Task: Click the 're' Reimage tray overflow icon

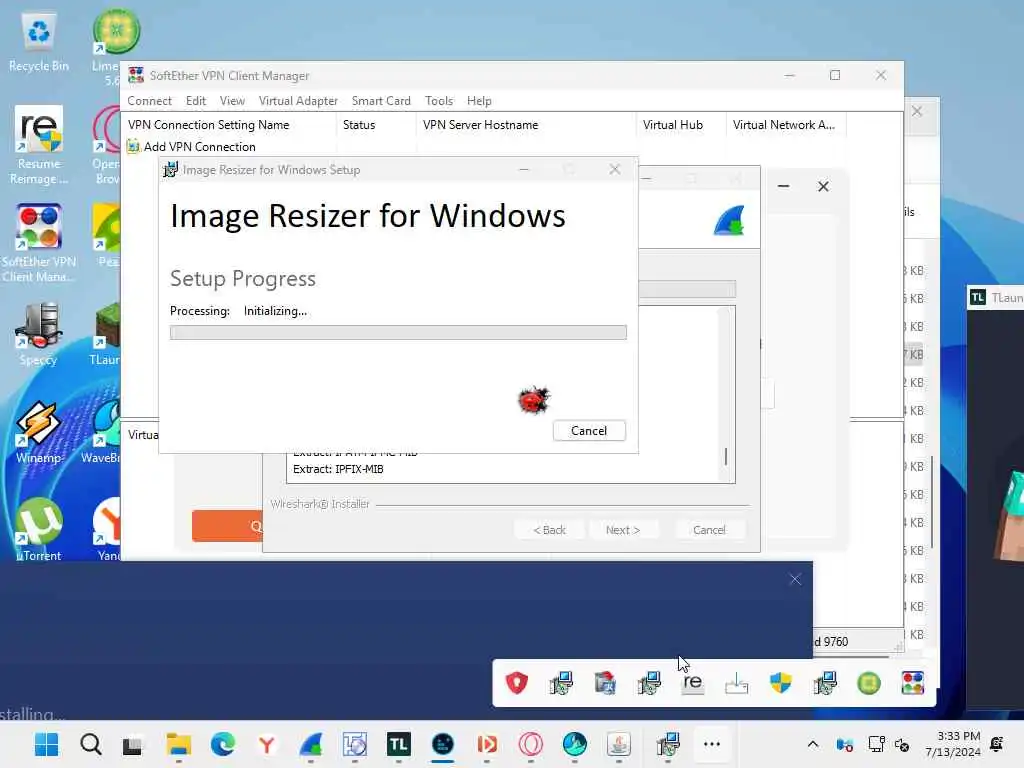Action: click(x=692, y=683)
